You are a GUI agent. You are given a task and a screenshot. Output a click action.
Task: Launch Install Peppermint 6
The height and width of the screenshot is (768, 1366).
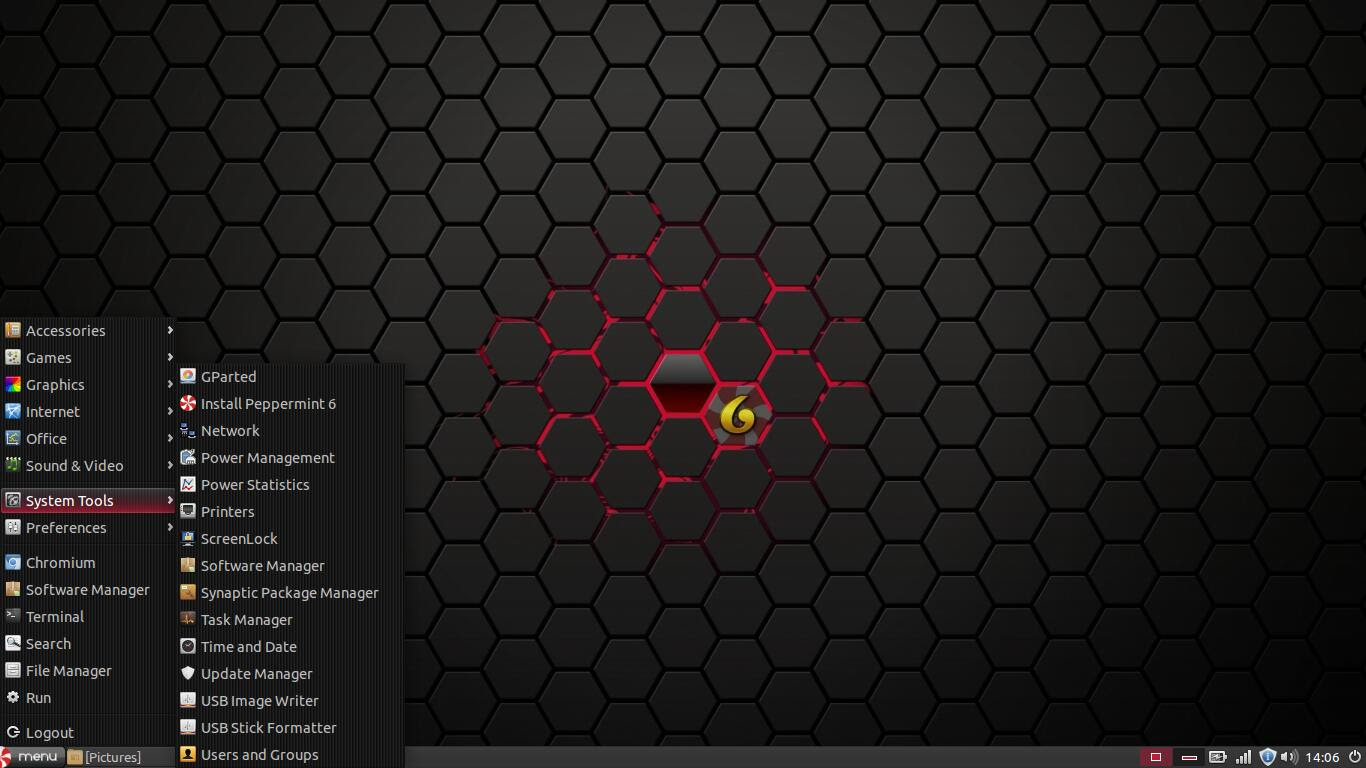coord(290,404)
